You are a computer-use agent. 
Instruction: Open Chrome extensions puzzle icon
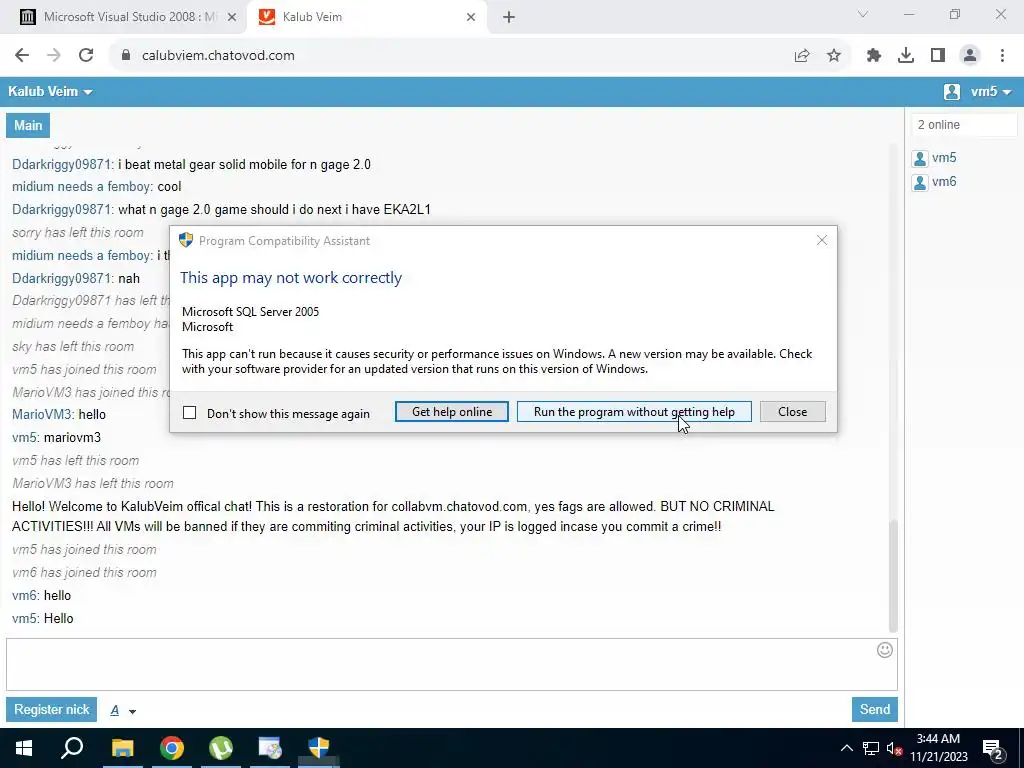pos(874,56)
